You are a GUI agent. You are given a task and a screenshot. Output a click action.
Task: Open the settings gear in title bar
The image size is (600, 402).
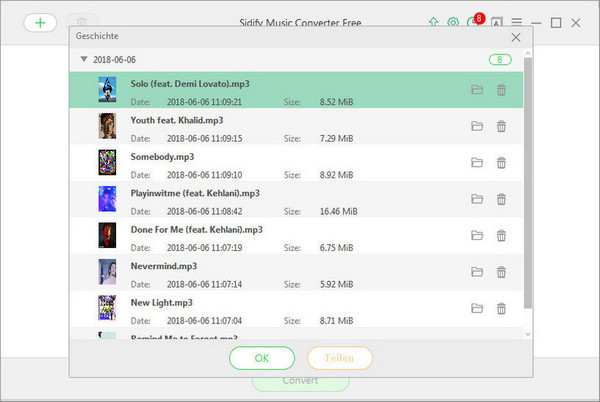tap(453, 22)
